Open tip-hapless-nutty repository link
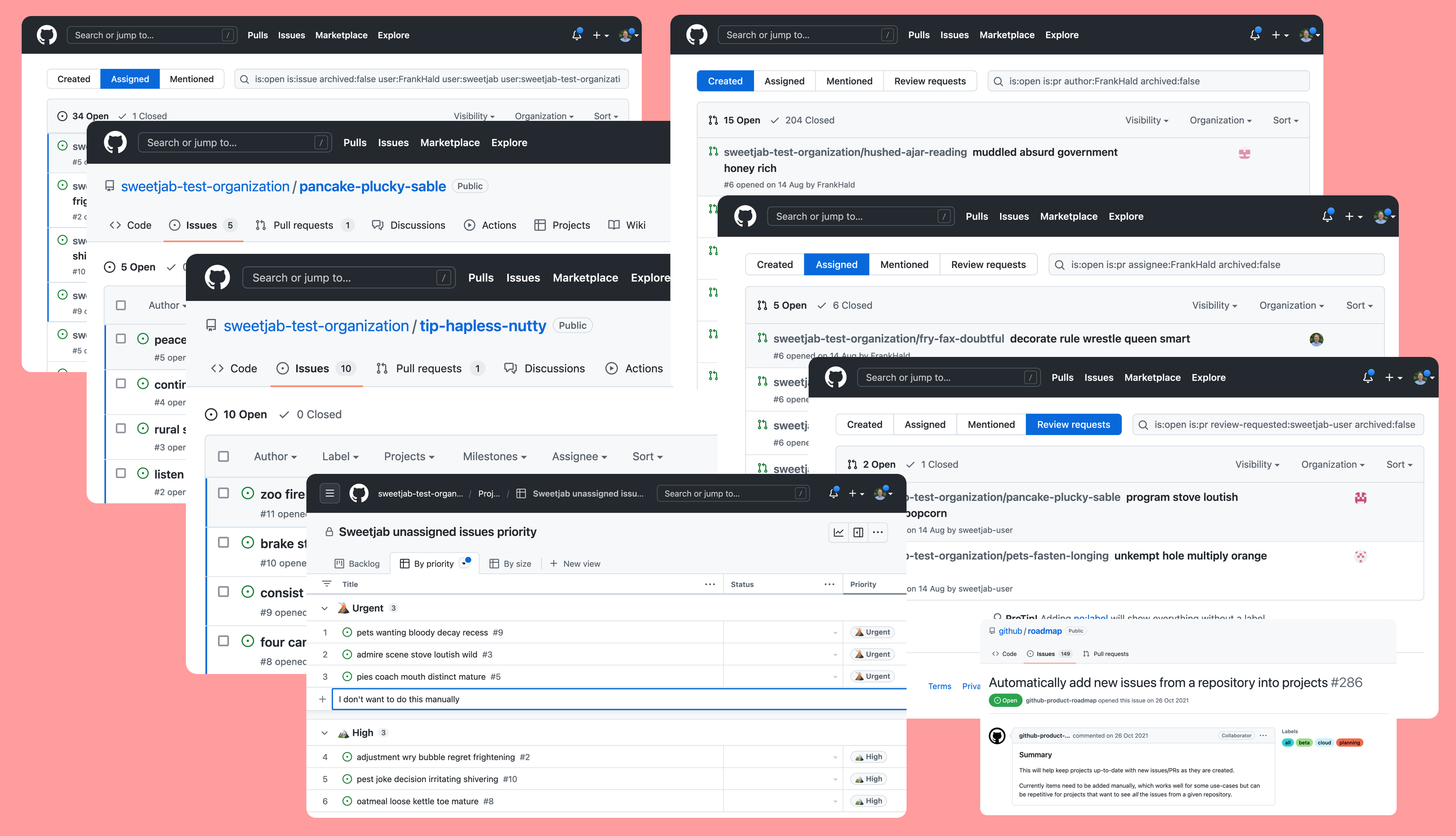The width and height of the screenshot is (1456, 836). coord(482,326)
